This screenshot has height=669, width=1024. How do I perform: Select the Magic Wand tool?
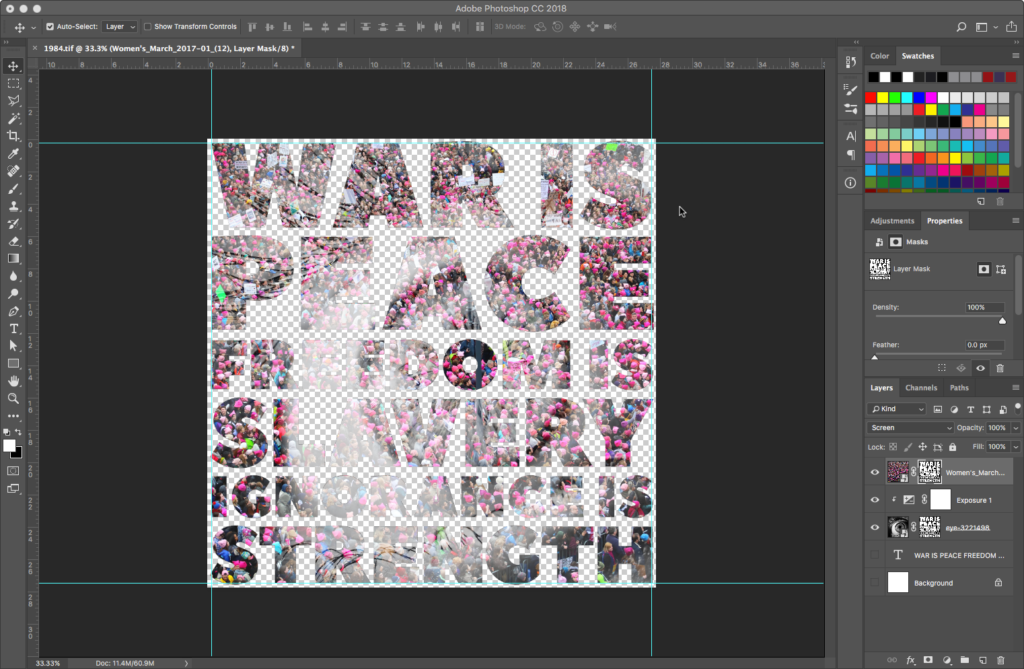pos(13,118)
